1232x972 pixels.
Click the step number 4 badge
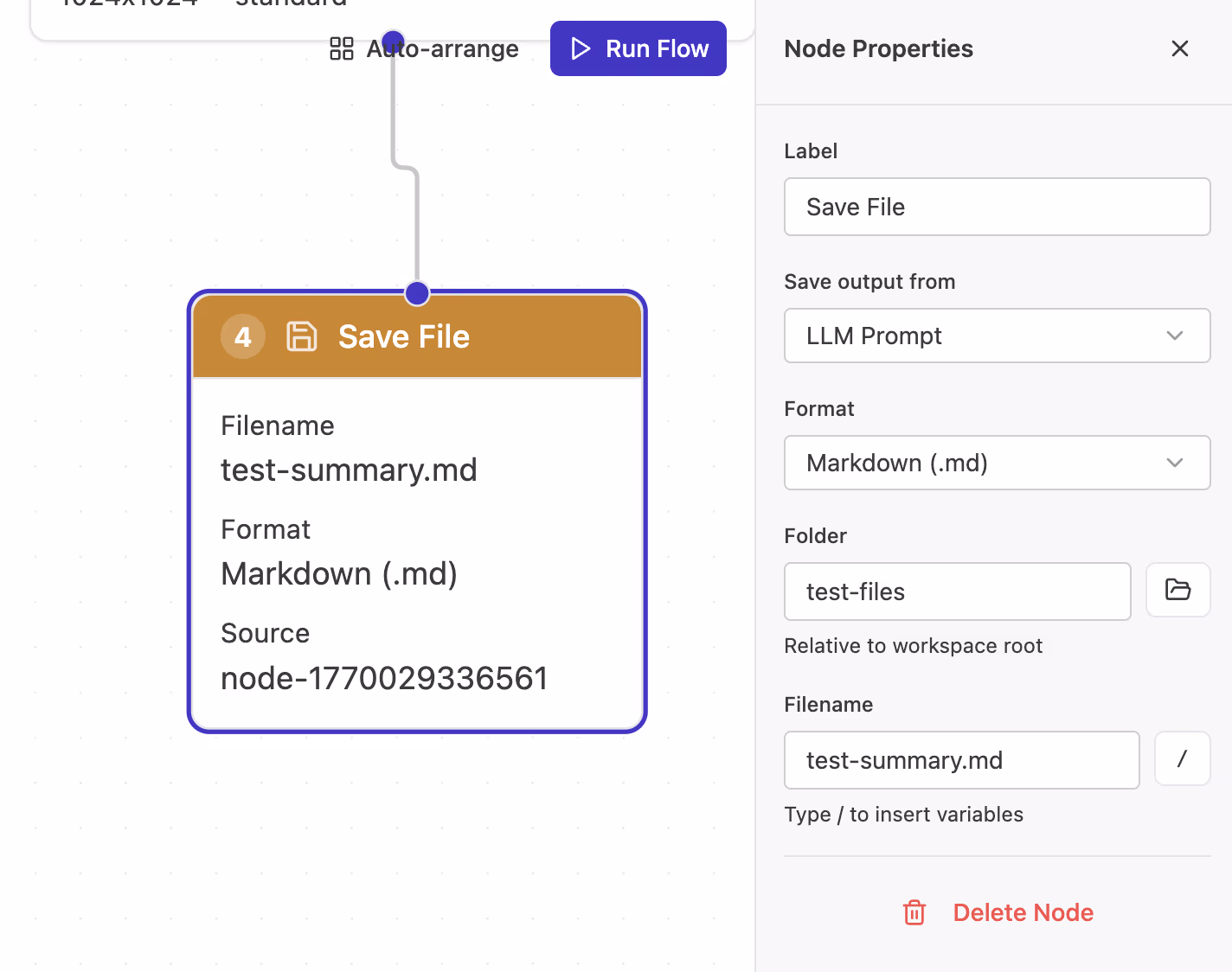pyautogui.click(x=243, y=336)
